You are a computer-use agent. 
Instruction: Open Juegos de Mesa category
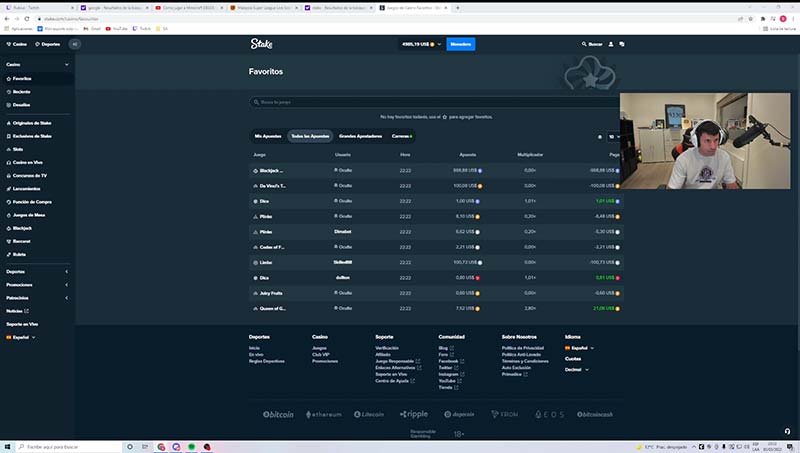tap(29, 215)
